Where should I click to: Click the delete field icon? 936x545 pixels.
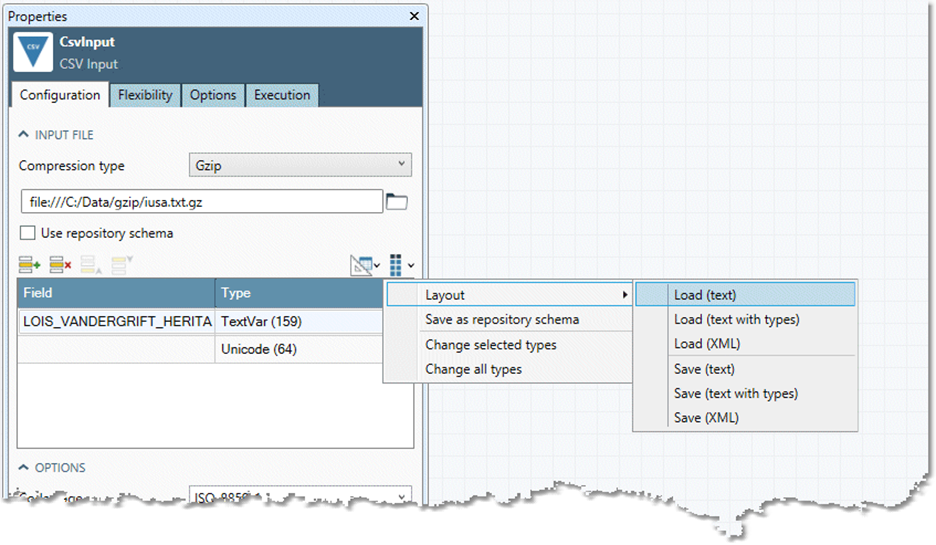tap(60, 265)
